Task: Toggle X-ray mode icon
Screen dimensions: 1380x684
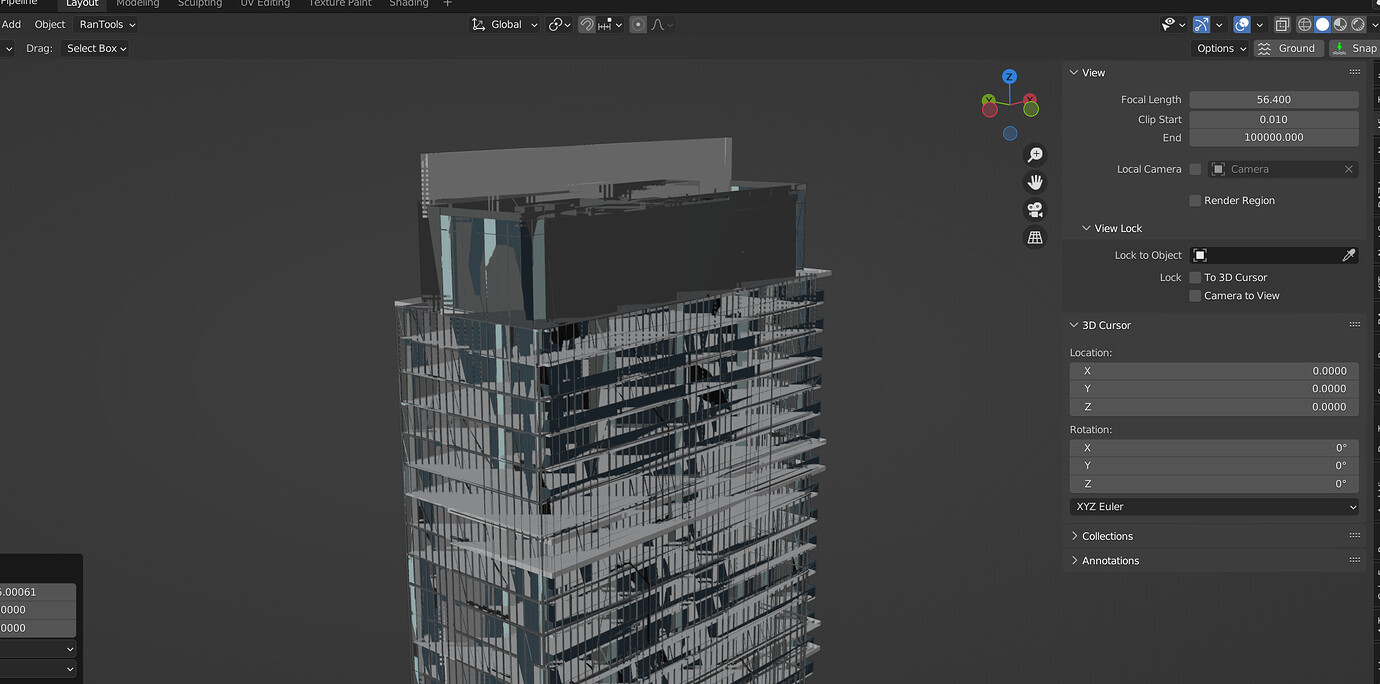Action: (1282, 24)
